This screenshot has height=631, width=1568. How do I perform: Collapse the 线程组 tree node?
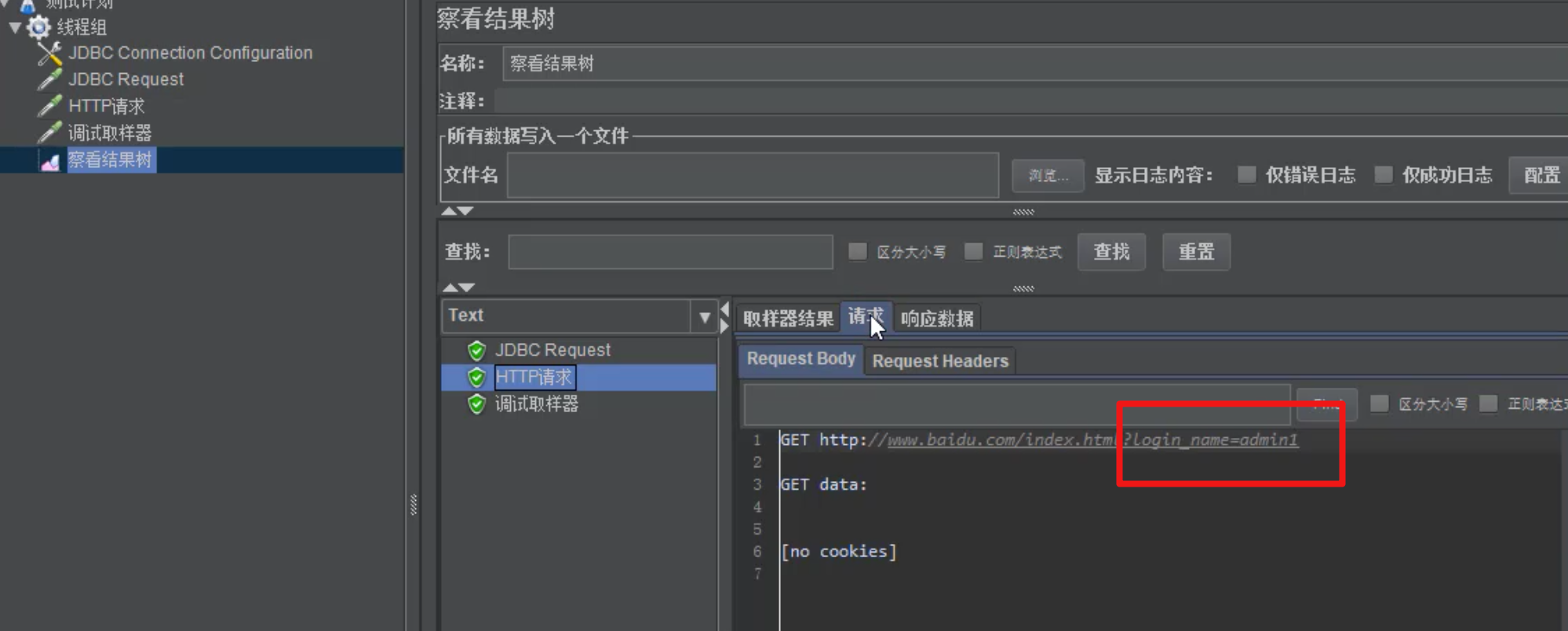pos(15,27)
